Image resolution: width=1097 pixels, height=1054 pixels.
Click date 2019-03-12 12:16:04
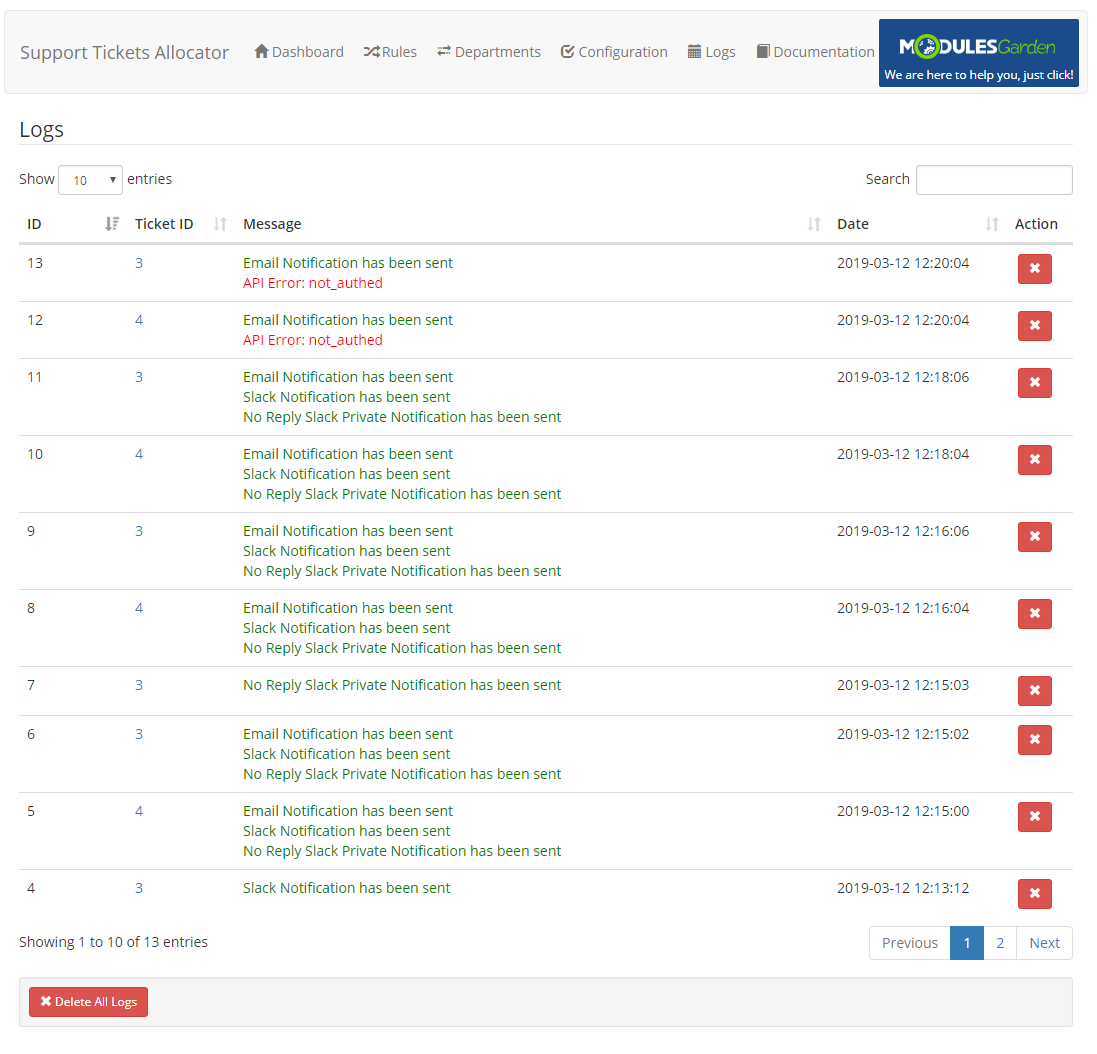(x=903, y=608)
